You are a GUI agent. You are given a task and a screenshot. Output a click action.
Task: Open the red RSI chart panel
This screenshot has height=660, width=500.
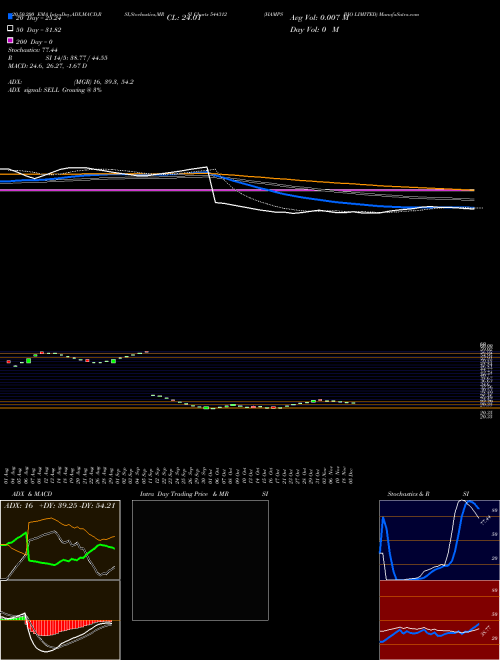tap(439, 620)
